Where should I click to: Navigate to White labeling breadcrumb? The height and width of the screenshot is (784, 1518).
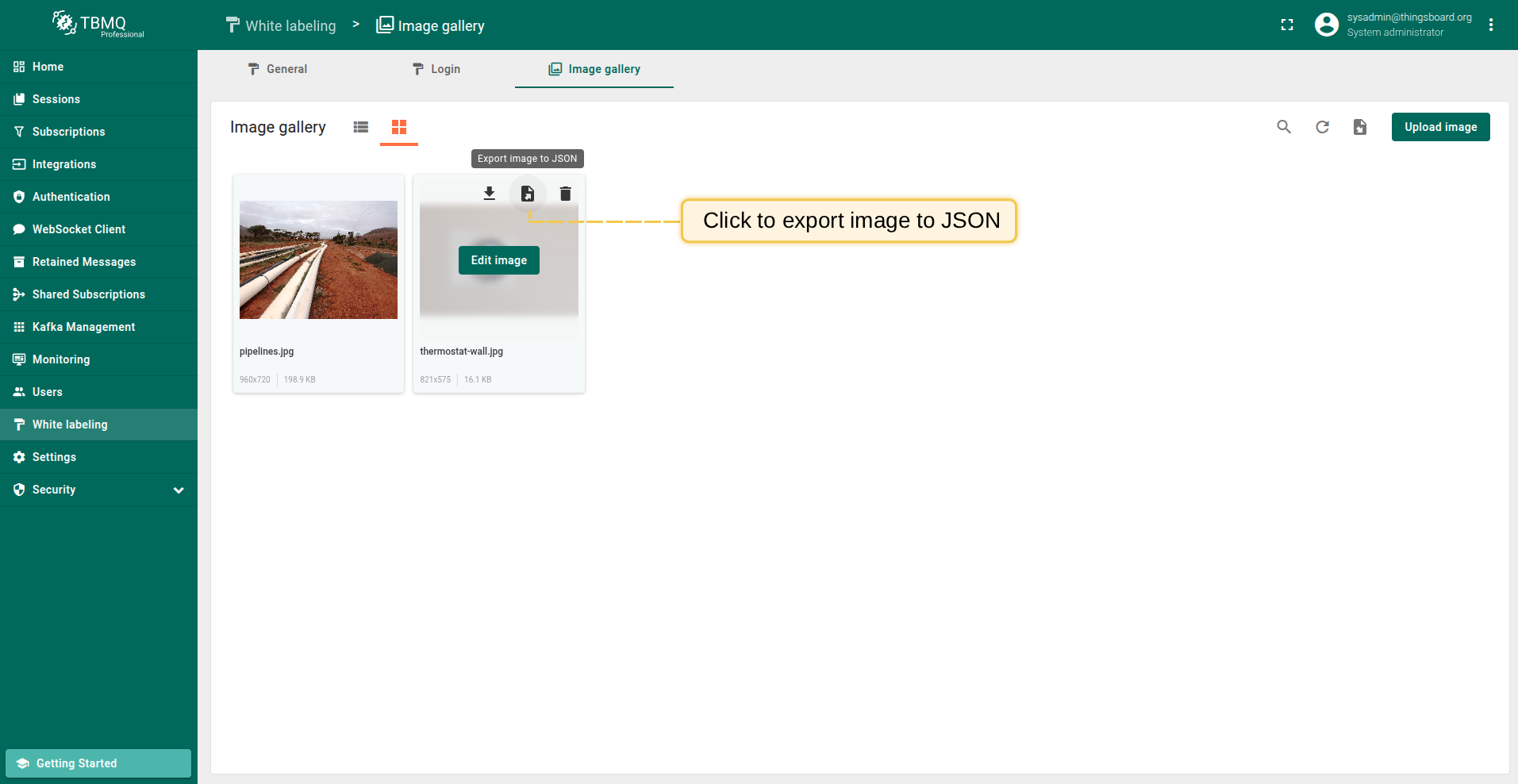(281, 25)
